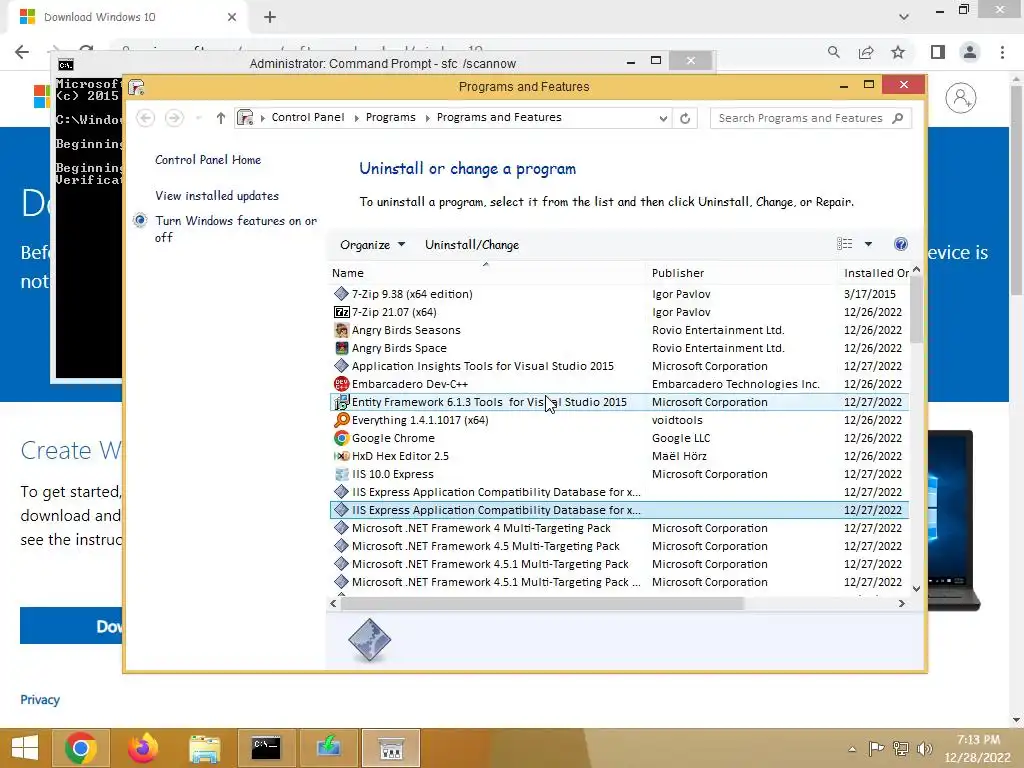Screen dimensions: 1024x768
Task: Click the HxD Hex Editor icon
Action: tap(341, 456)
